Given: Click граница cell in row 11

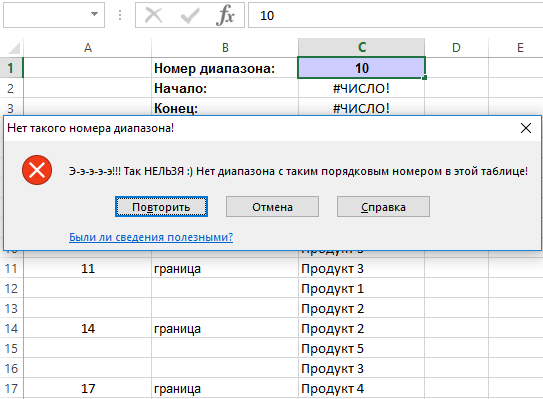Looking at the screenshot, I should click(225, 268).
